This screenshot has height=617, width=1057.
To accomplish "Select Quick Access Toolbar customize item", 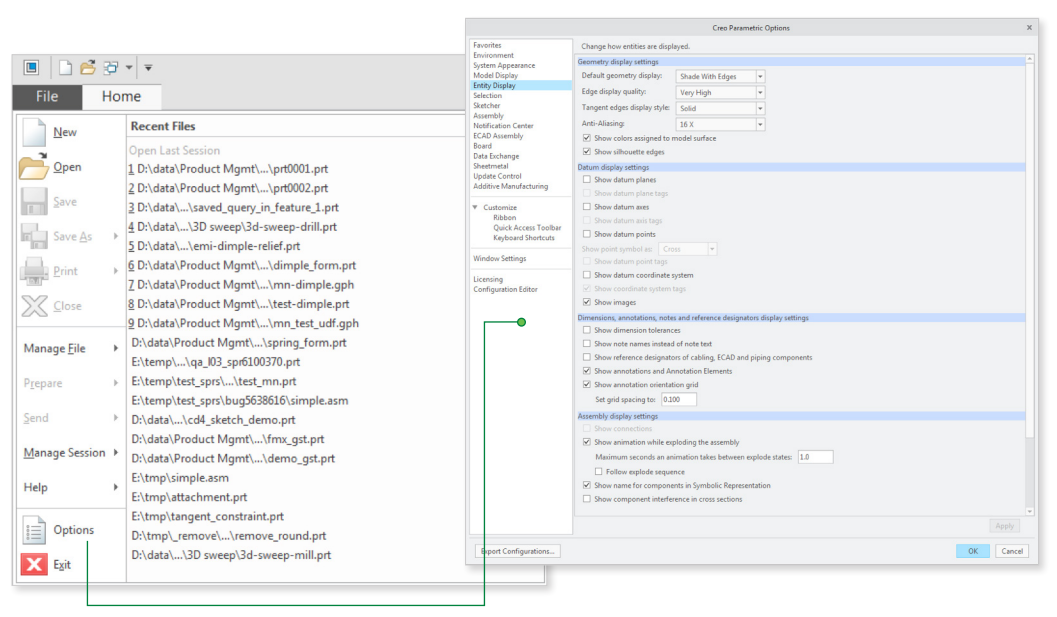I will coord(527,228).
